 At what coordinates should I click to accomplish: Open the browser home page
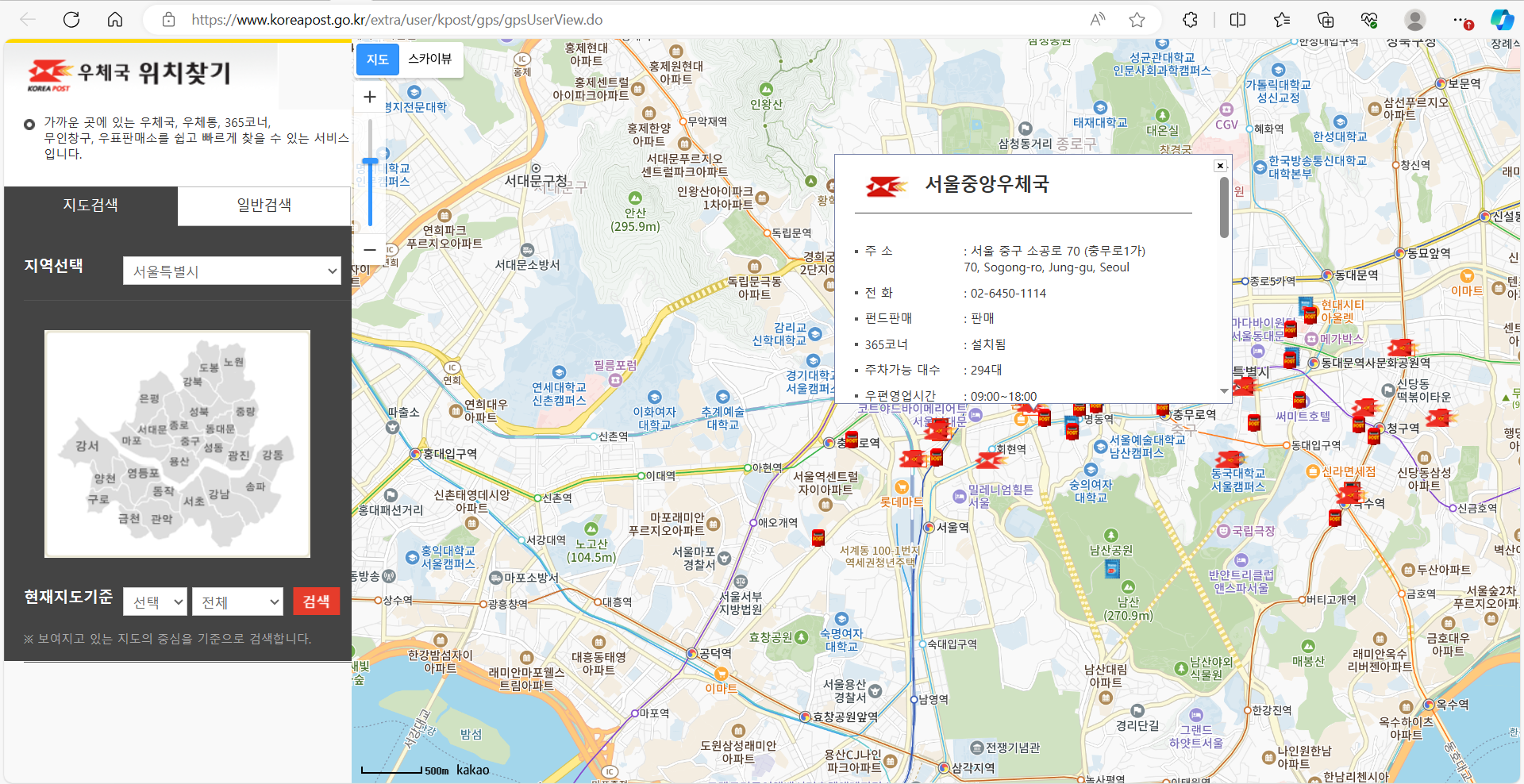pyautogui.click(x=115, y=20)
